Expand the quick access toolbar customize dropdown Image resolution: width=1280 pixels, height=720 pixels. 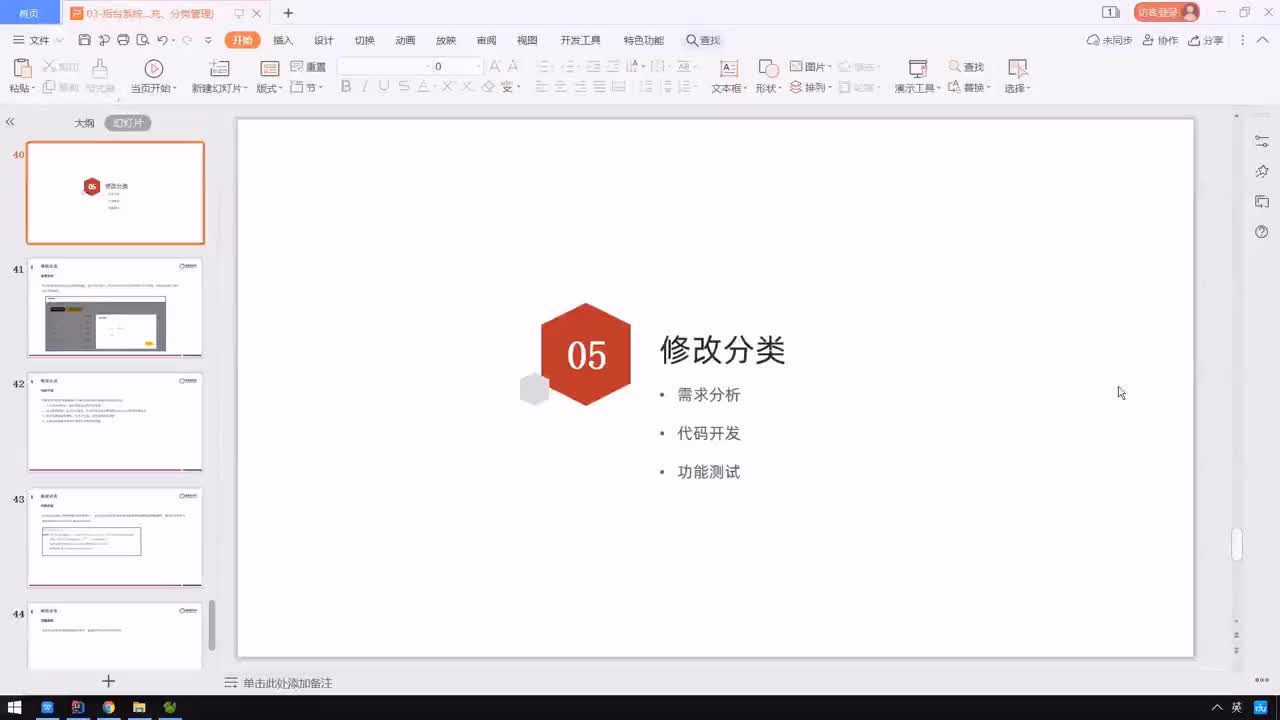tap(208, 40)
